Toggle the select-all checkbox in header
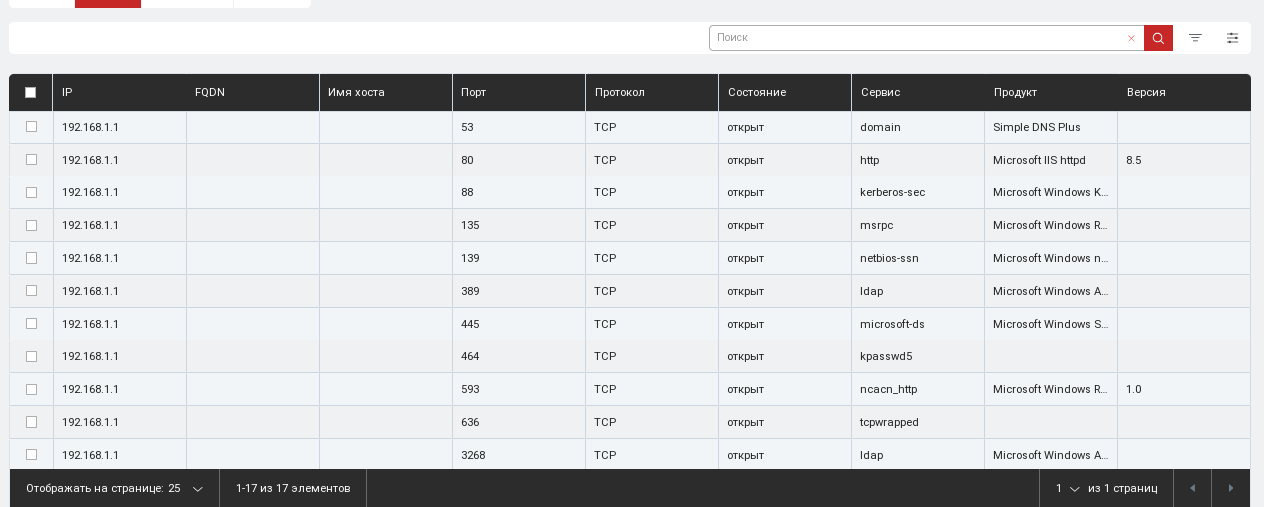 (x=31, y=92)
